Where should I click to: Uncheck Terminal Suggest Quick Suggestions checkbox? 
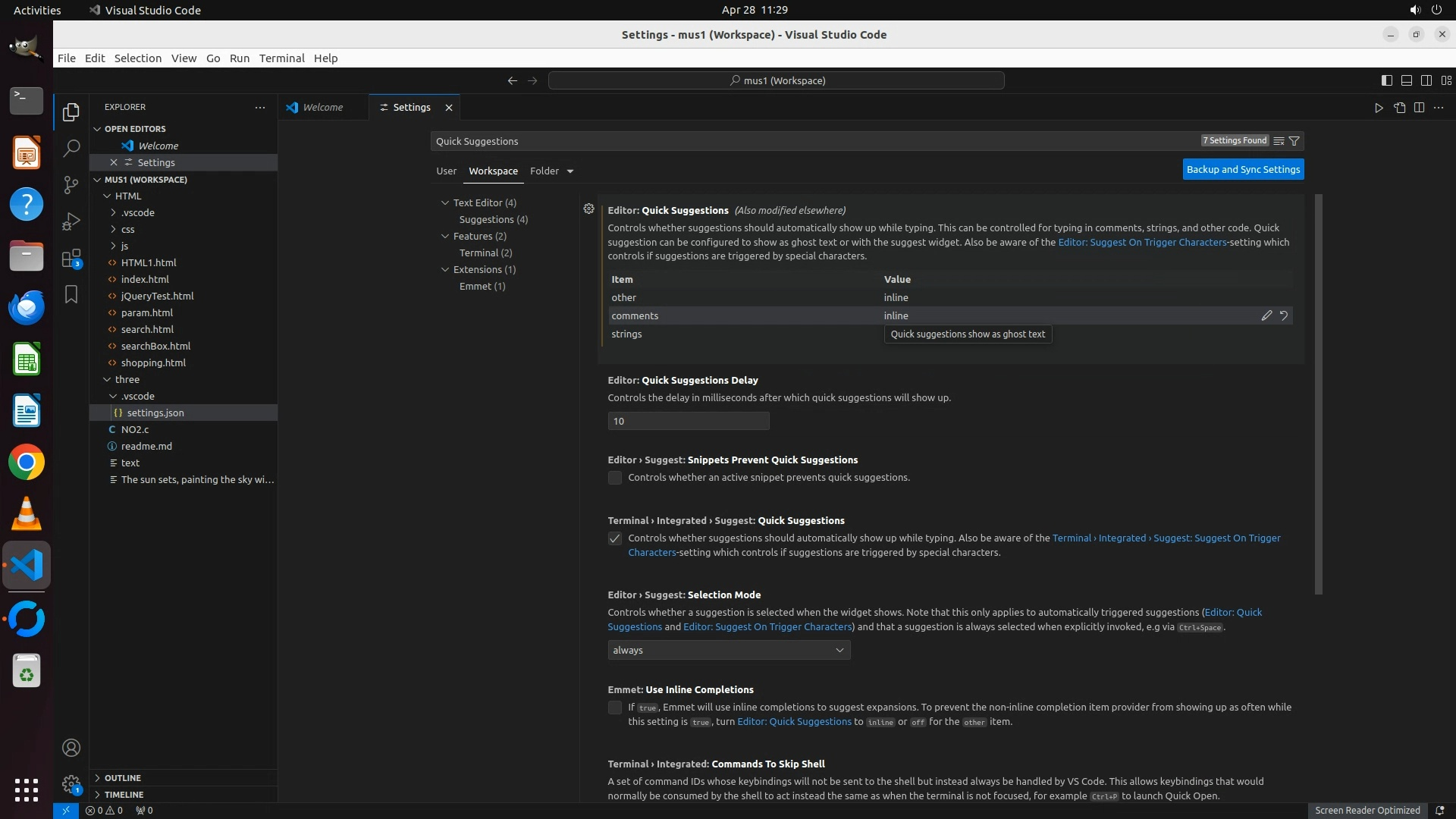[x=615, y=538]
